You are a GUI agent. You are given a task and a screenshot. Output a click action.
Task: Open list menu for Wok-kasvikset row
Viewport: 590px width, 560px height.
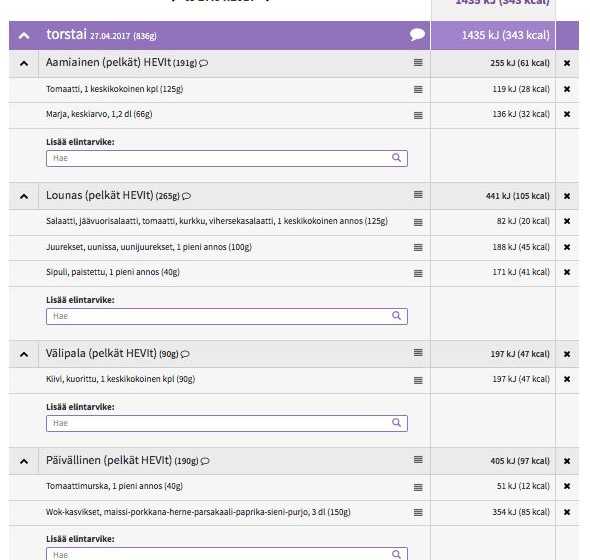click(418, 513)
